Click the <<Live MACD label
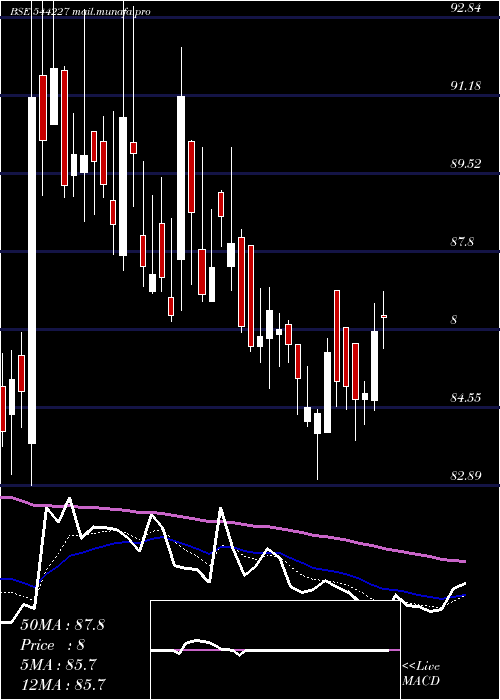This screenshot has height=700, width=500. point(421,674)
